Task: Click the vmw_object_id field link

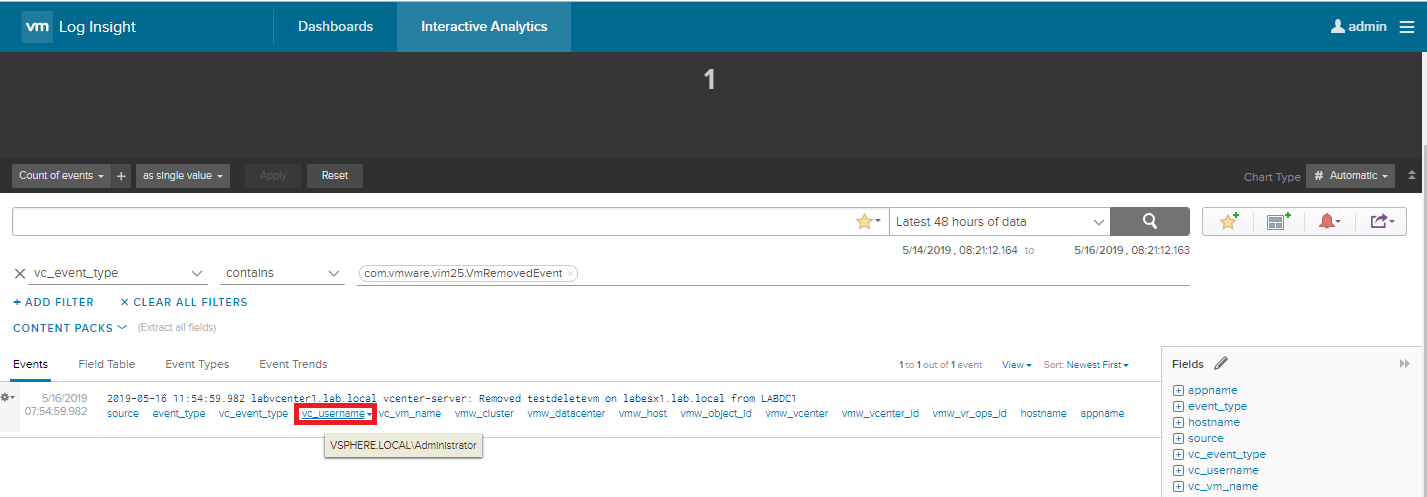Action: (716, 413)
